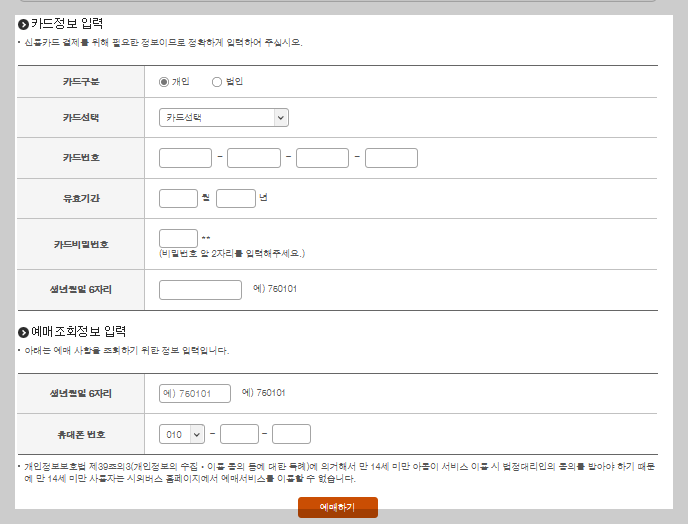
Task: Focus the expiry month (월) field
Action: pos(179,198)
